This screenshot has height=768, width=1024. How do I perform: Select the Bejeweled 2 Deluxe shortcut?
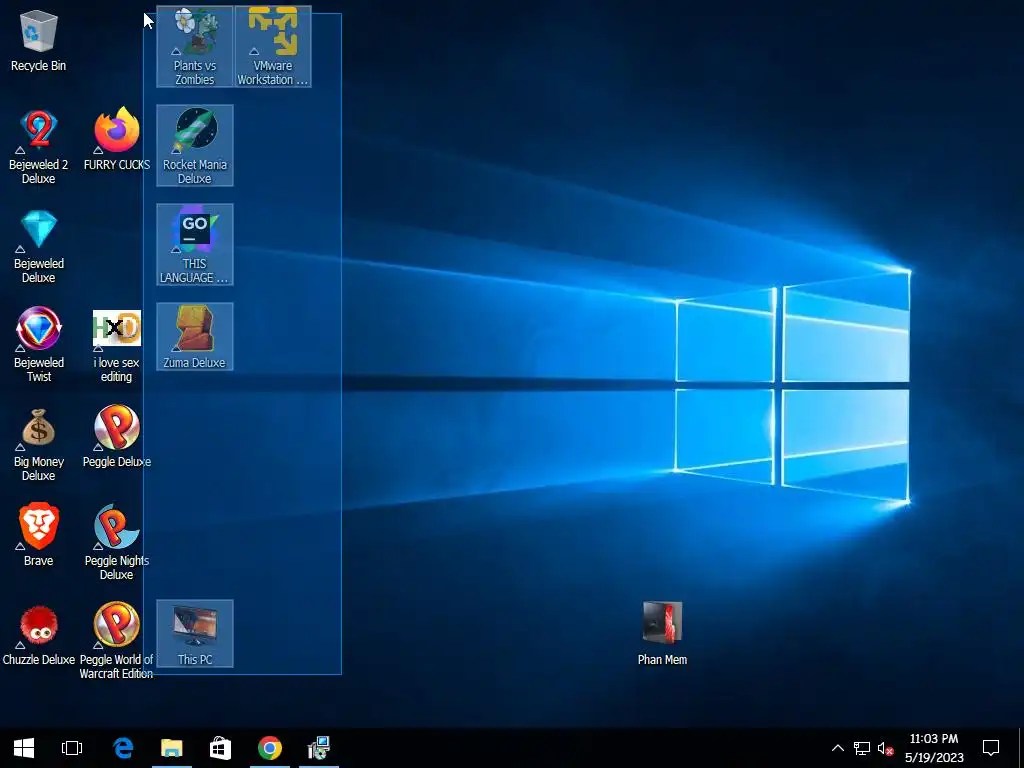point(39,146)
